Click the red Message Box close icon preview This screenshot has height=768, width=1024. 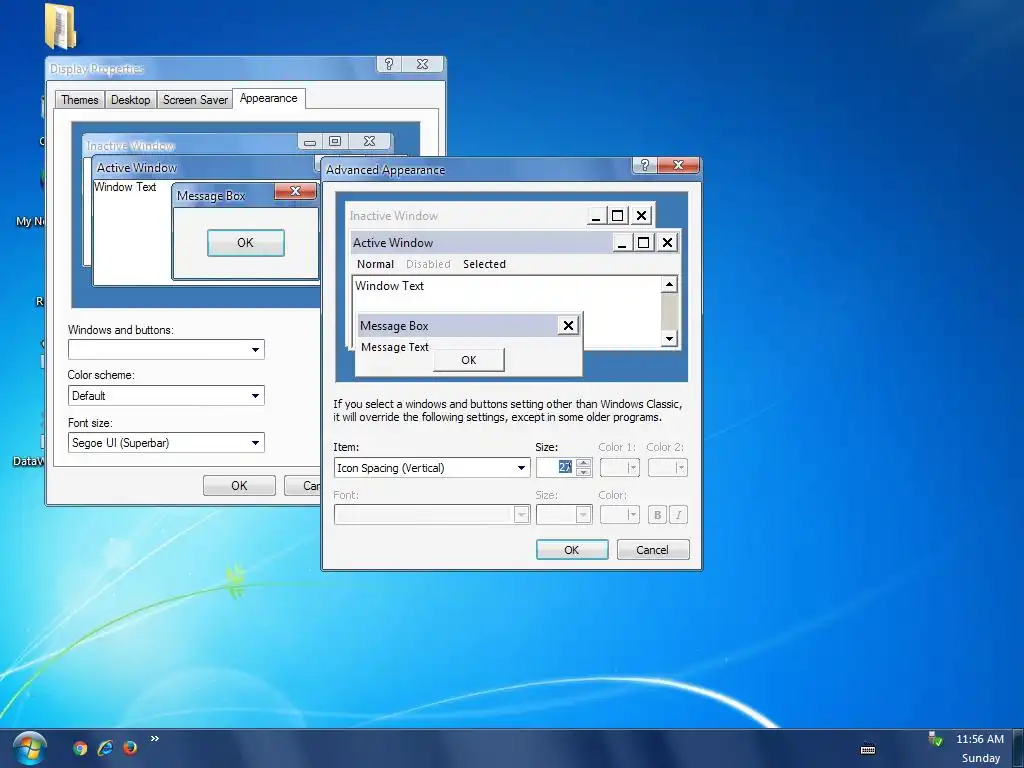pos(295,191)
